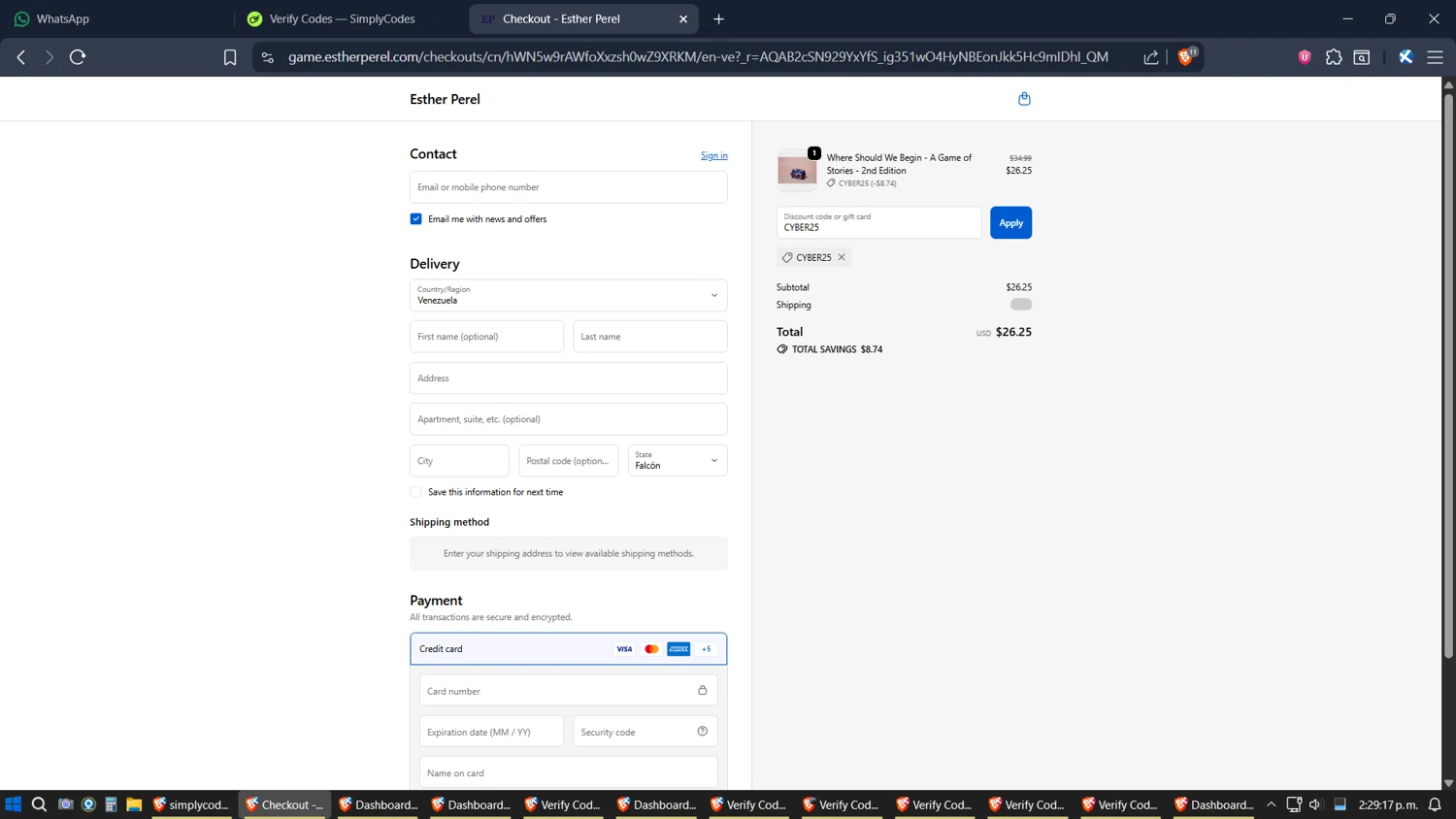The width and height of the screenshot is (1456, 819).
Task: Open the notifications bell in system tray
Action: pos(1435,804)
